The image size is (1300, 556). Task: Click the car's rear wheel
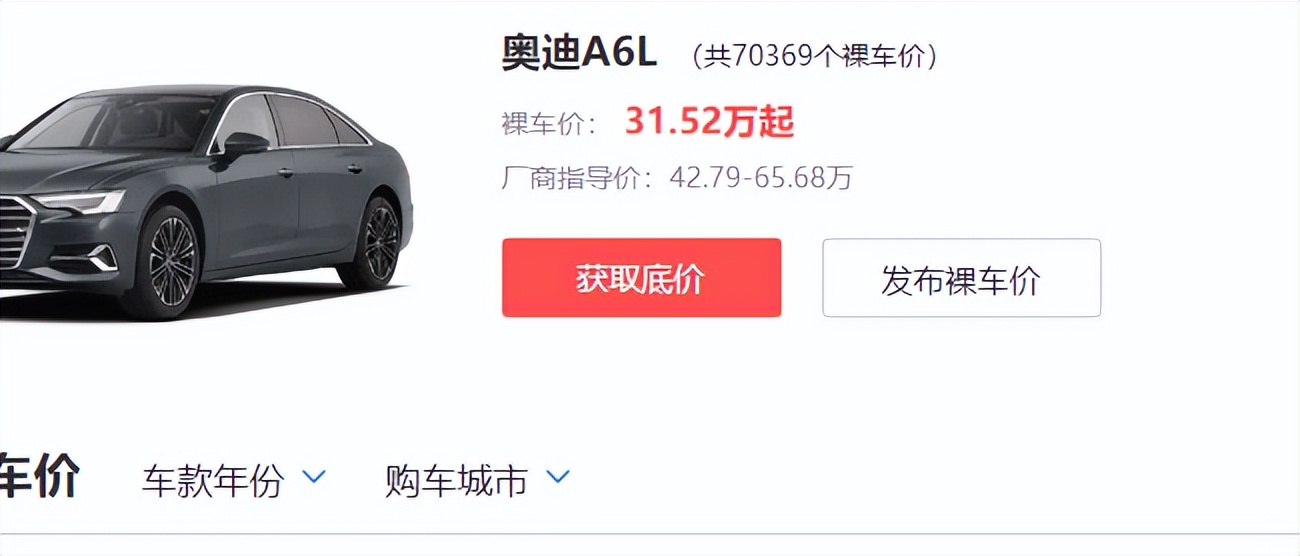click(379, 241)
